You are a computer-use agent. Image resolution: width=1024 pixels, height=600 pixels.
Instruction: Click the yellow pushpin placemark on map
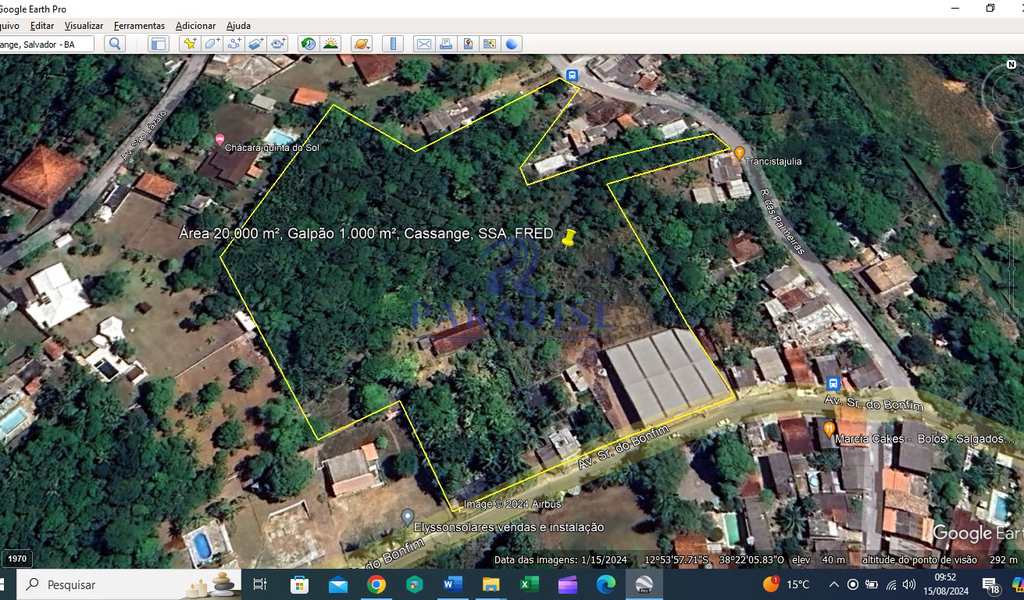pos(569,238)
